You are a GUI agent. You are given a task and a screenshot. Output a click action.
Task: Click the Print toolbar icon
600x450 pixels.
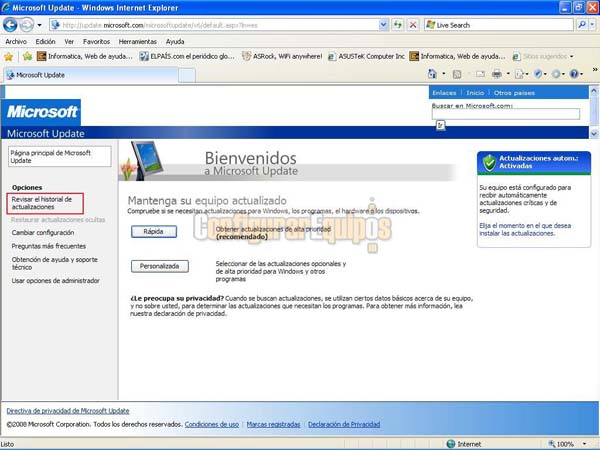point(497,74)
